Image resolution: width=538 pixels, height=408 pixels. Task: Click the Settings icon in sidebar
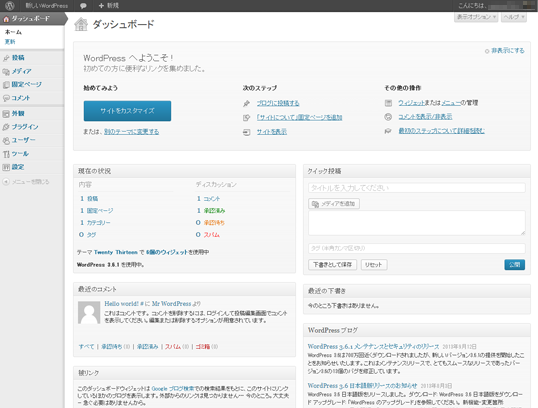pos(6,167)
